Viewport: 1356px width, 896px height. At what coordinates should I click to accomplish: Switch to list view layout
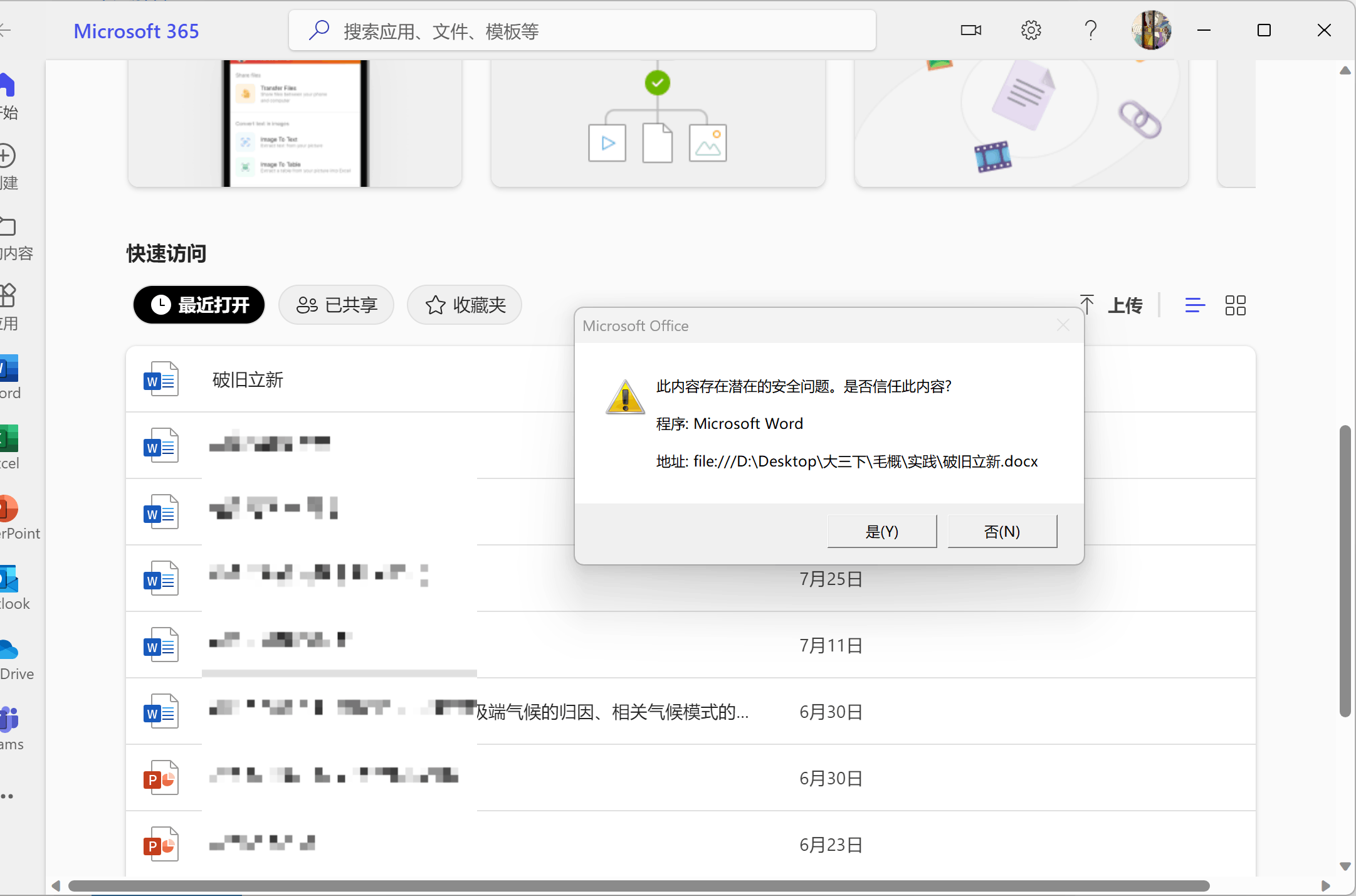1195,305
